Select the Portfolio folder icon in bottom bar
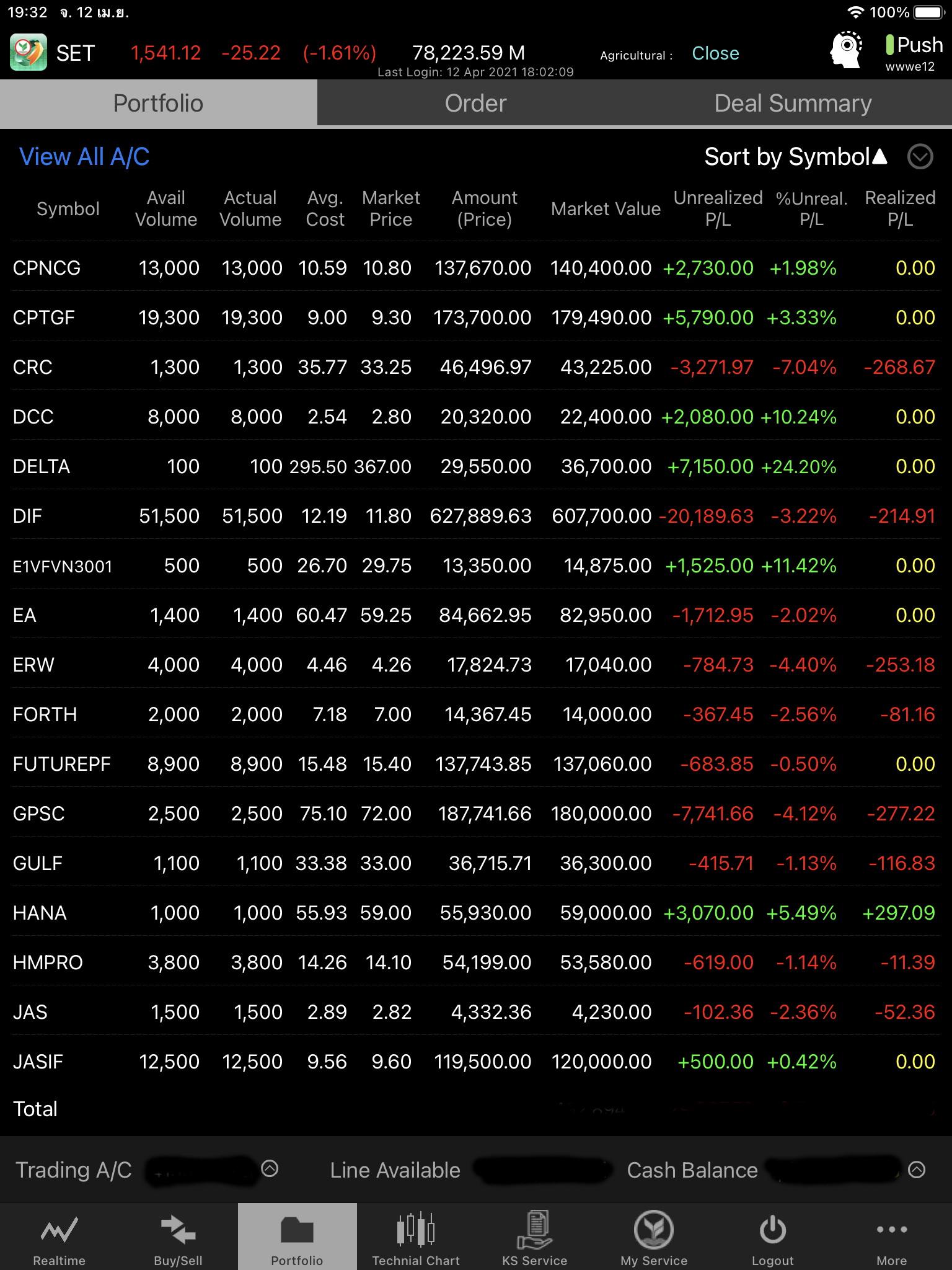Screen dimensions: 952x1270 coord(297,1229)
